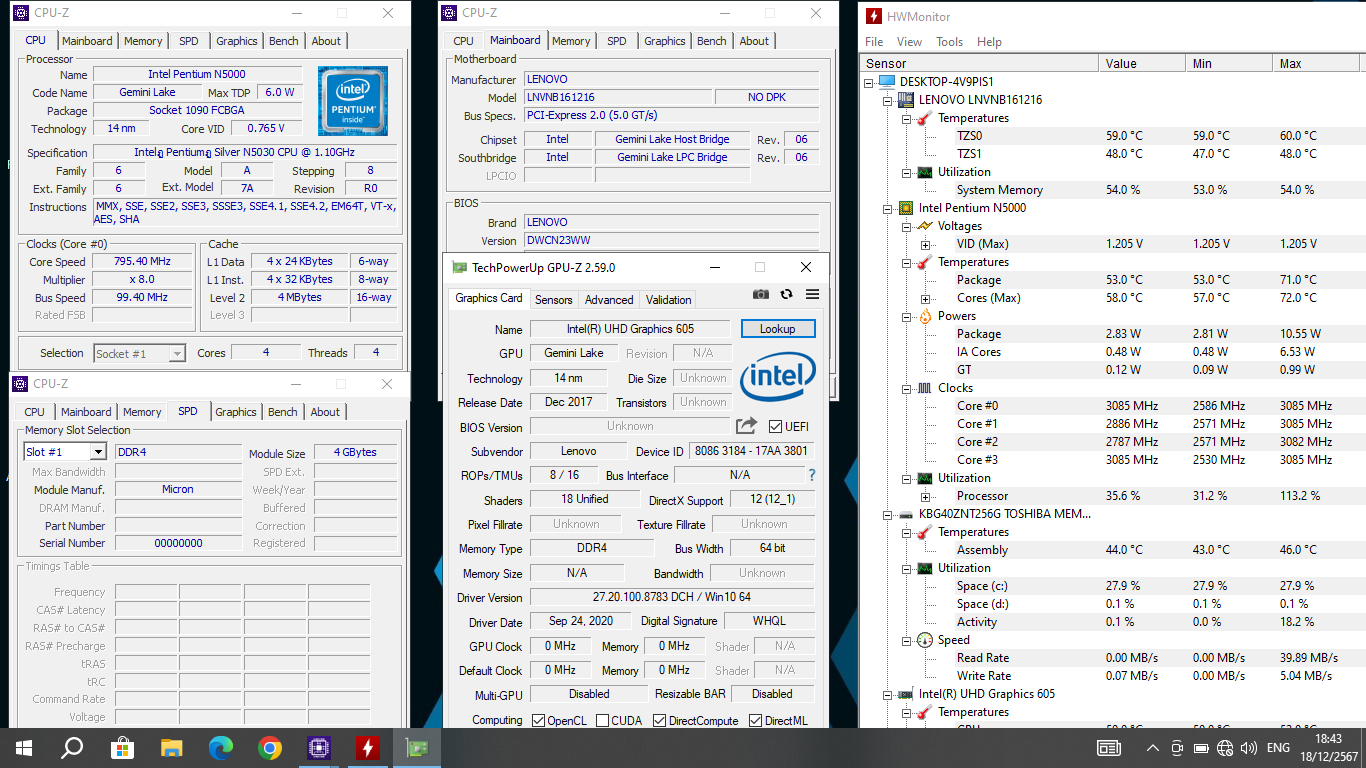1366x768 pixels.
Task: Open the Help menu in HWMonitor
Action: click(x=989, y=42)
